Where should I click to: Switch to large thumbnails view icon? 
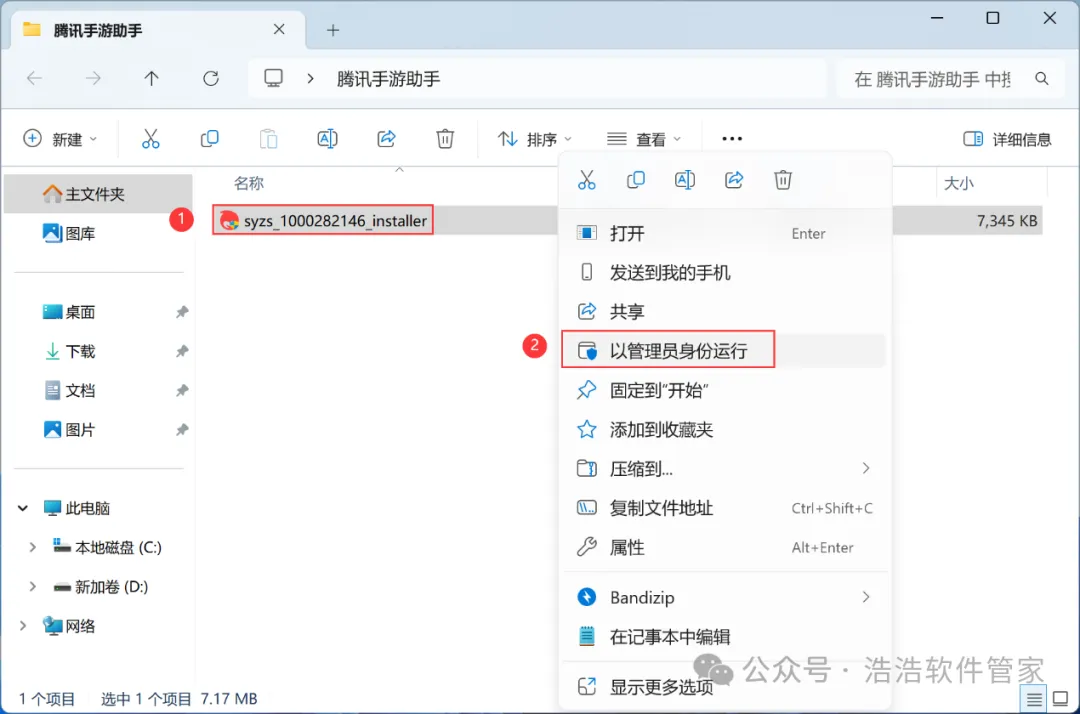point(1061,700)
